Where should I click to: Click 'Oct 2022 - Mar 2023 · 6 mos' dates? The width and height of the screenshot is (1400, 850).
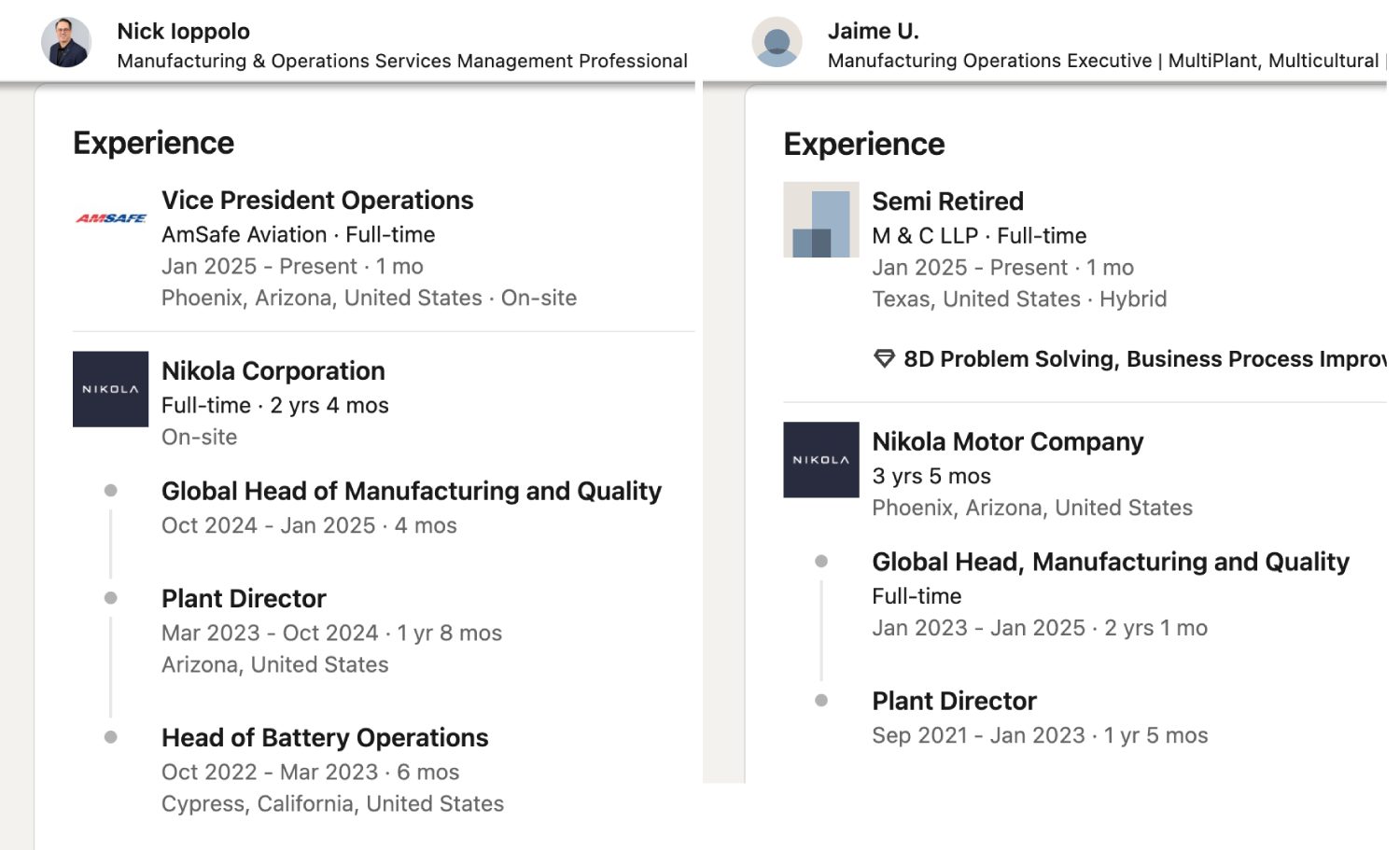pyautogui.click(x=311, y=772)
